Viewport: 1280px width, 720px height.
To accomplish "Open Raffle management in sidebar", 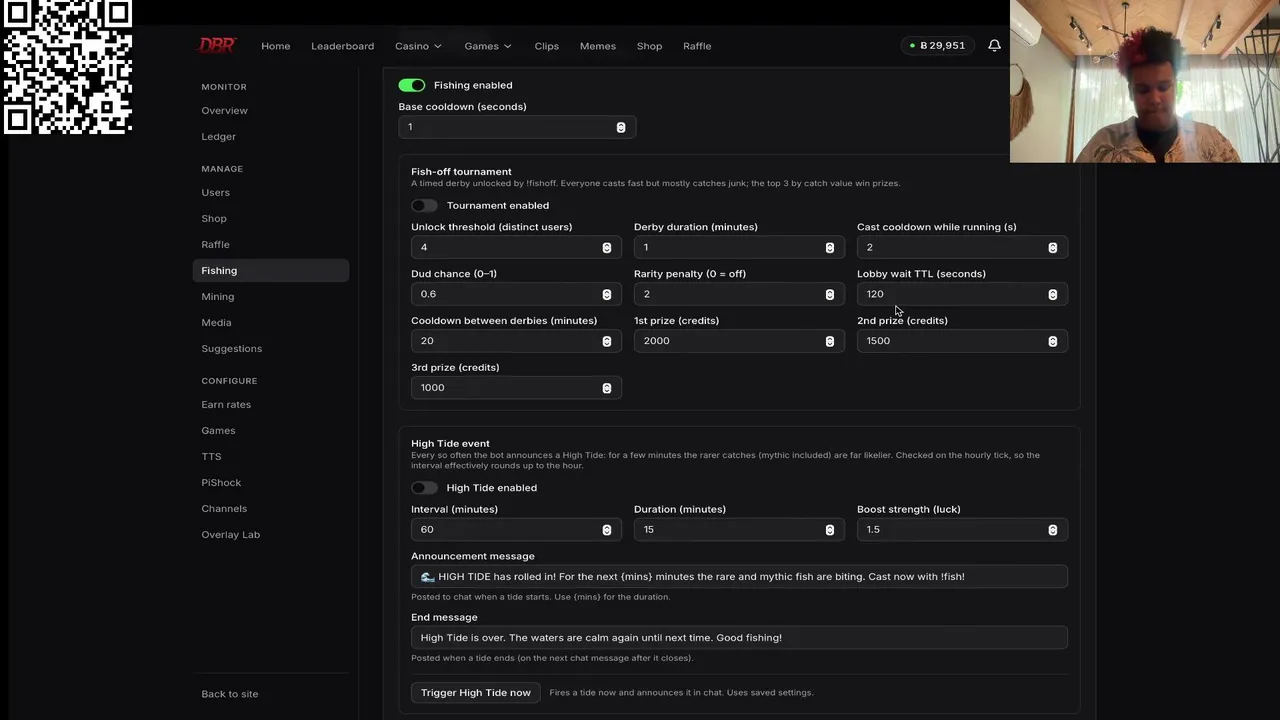I will coord(270,244).
